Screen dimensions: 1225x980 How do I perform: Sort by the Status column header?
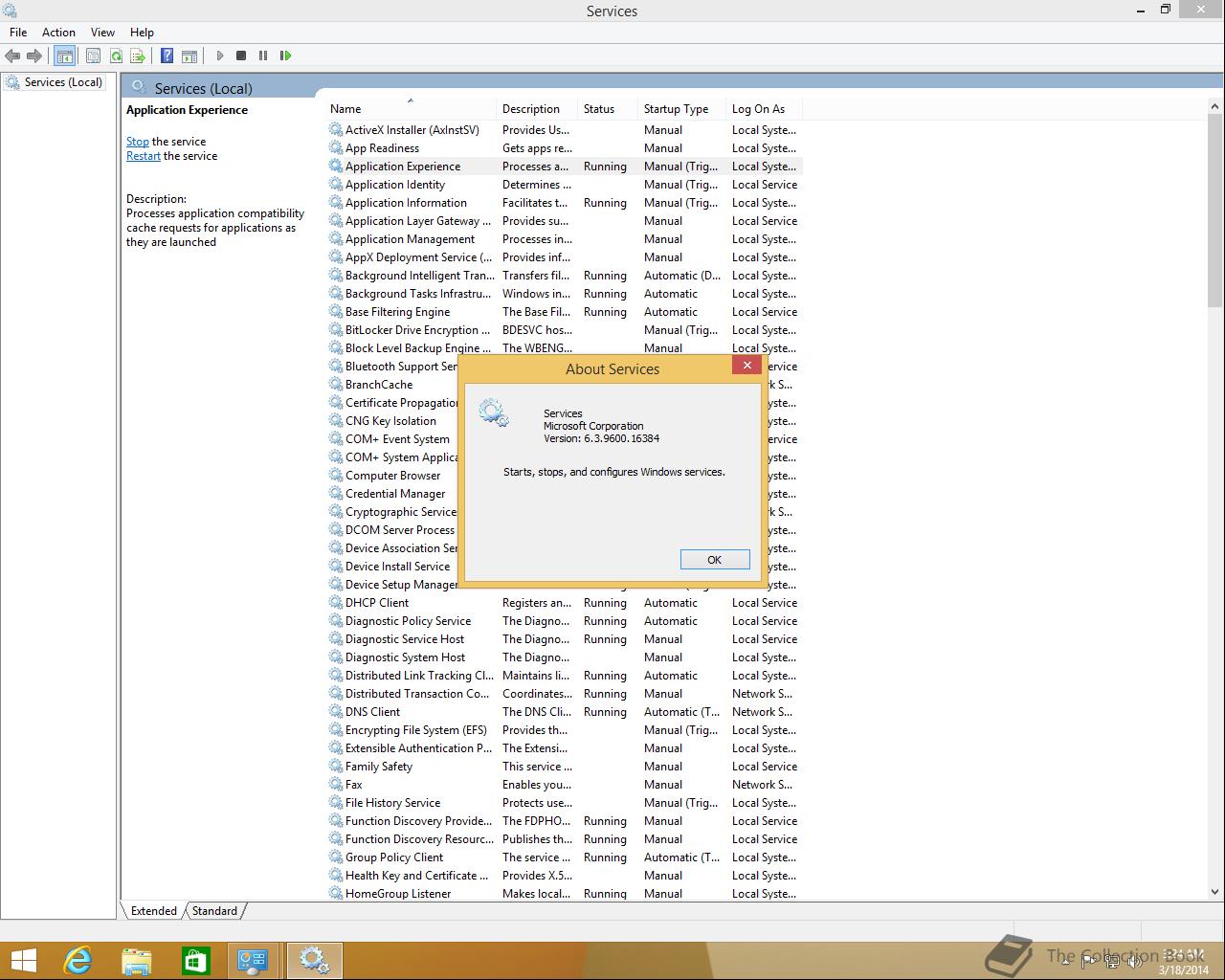609,109
